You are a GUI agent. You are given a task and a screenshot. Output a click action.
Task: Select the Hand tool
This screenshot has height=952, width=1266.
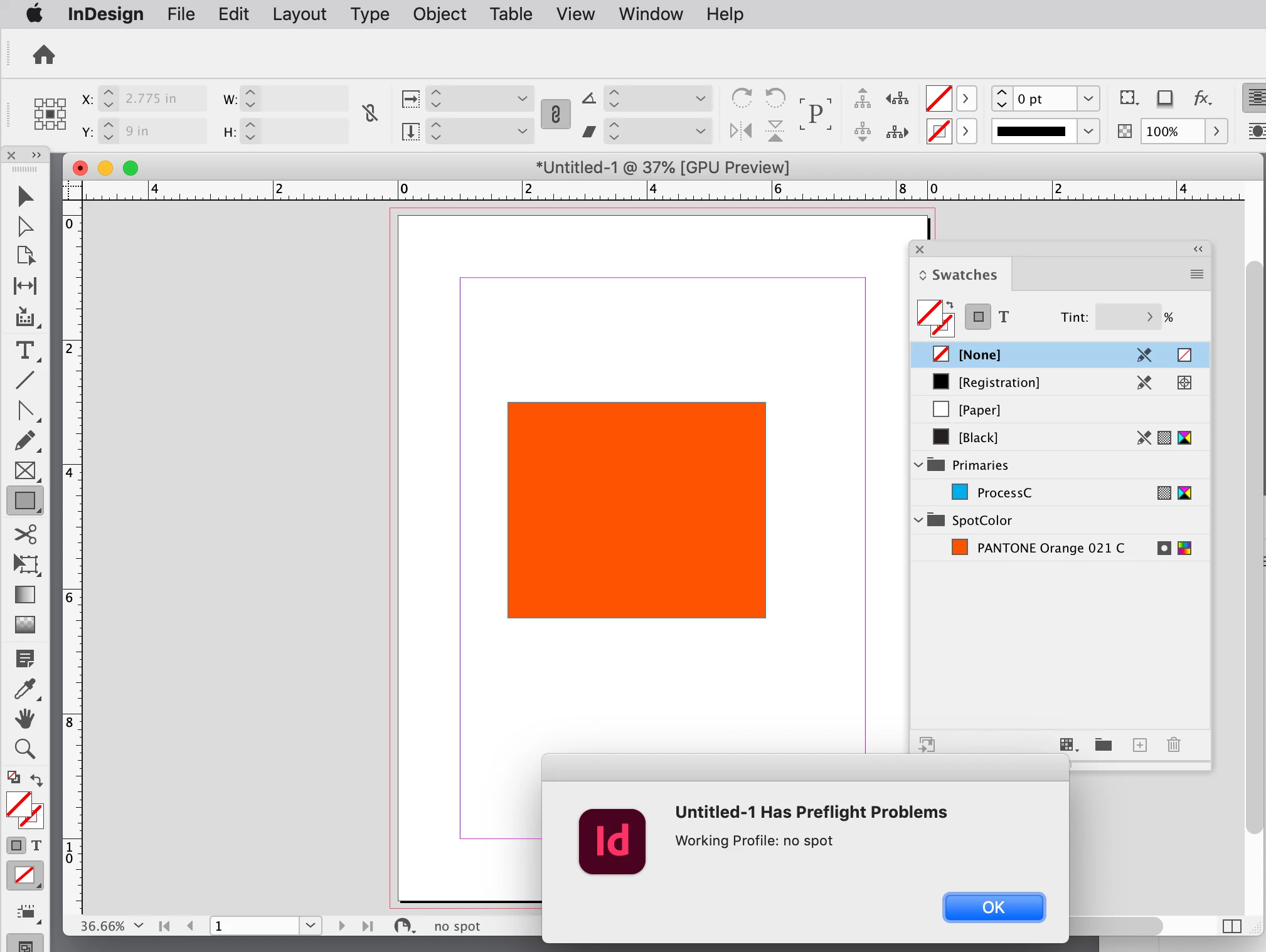24,719
